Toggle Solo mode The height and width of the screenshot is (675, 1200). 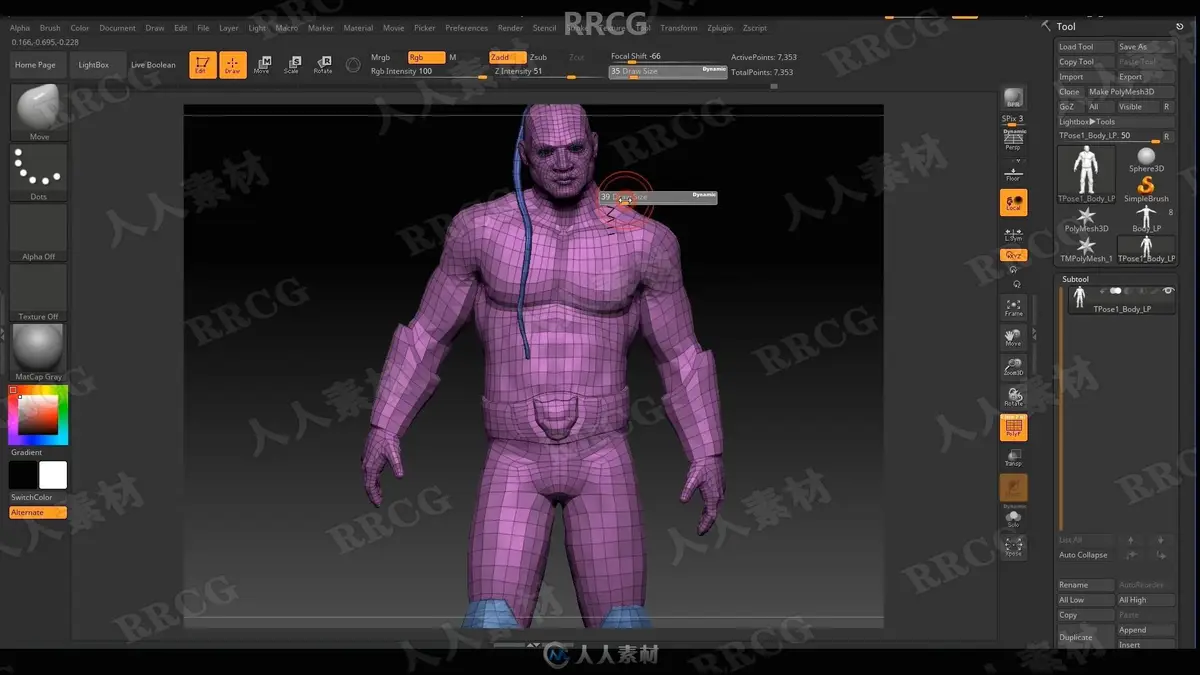click(1013, 517)
